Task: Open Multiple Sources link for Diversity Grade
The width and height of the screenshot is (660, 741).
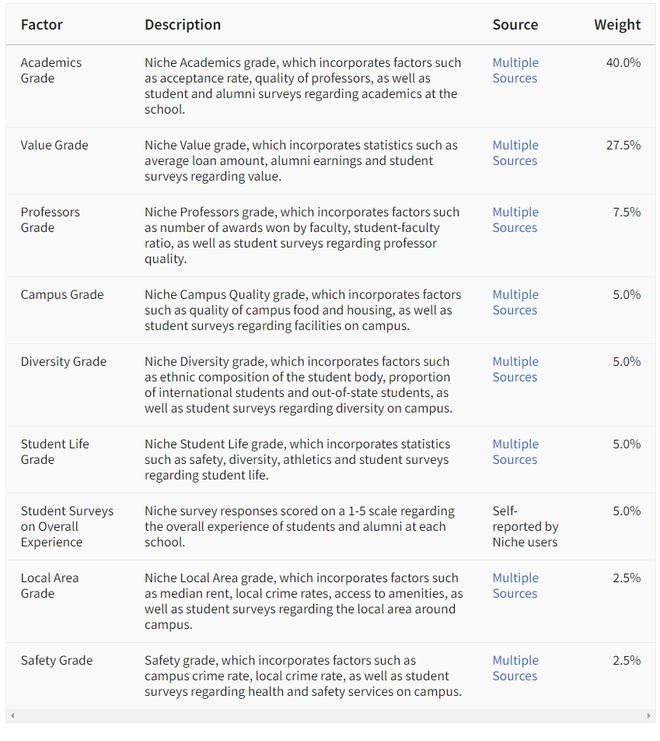Action: 515,369
